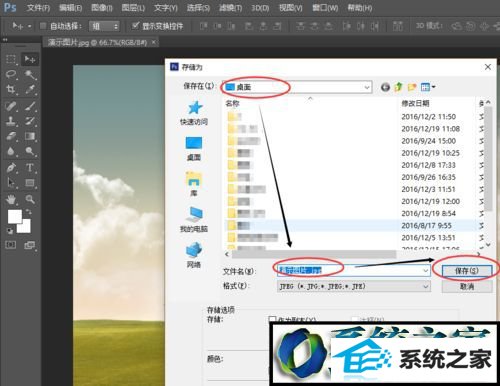
Task: Select the Dodge tool
Action: coord(30,151)
